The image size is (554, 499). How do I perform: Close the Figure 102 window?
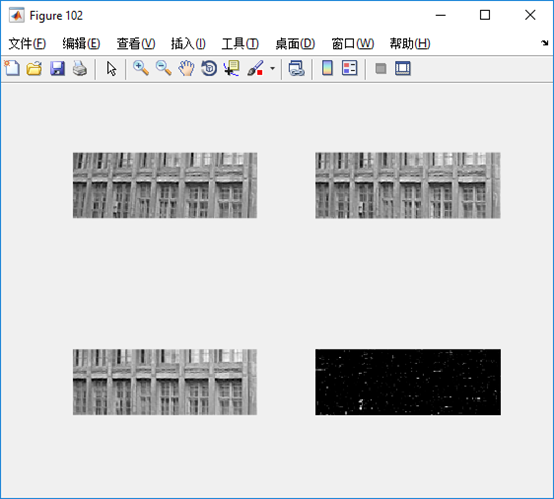click(x=530, y=15)
